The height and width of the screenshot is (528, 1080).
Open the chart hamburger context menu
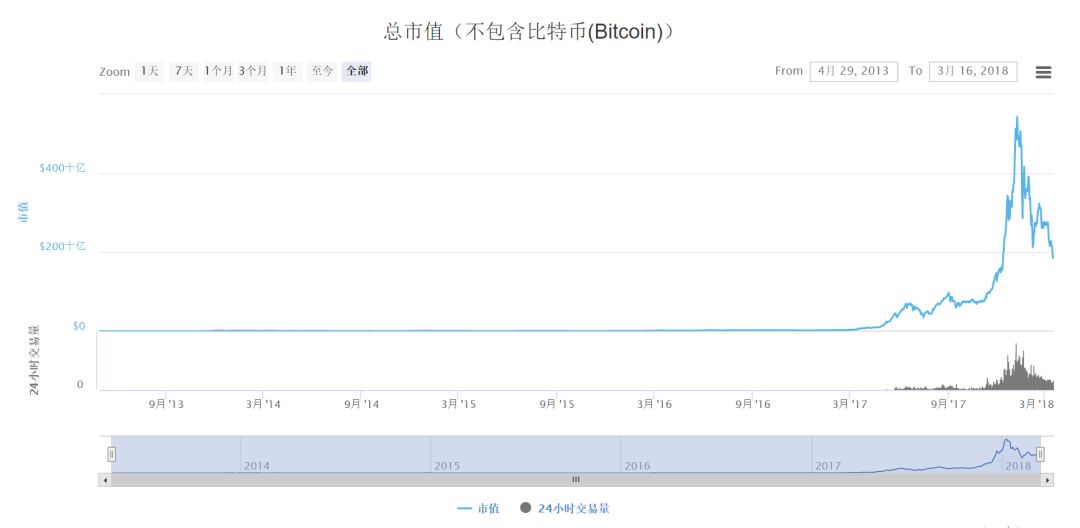point(1043,72)
